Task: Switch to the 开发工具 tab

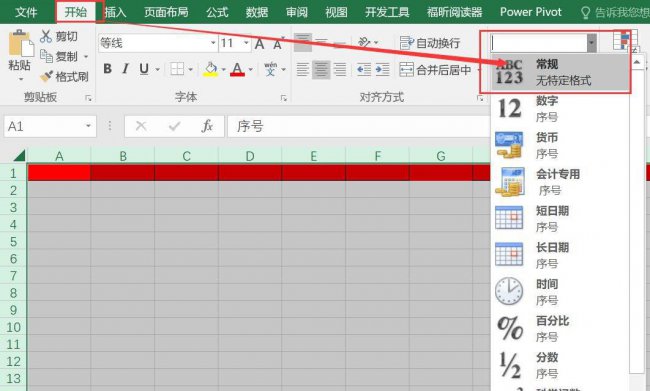Action: pyautogui.click(x=387, y=12)
